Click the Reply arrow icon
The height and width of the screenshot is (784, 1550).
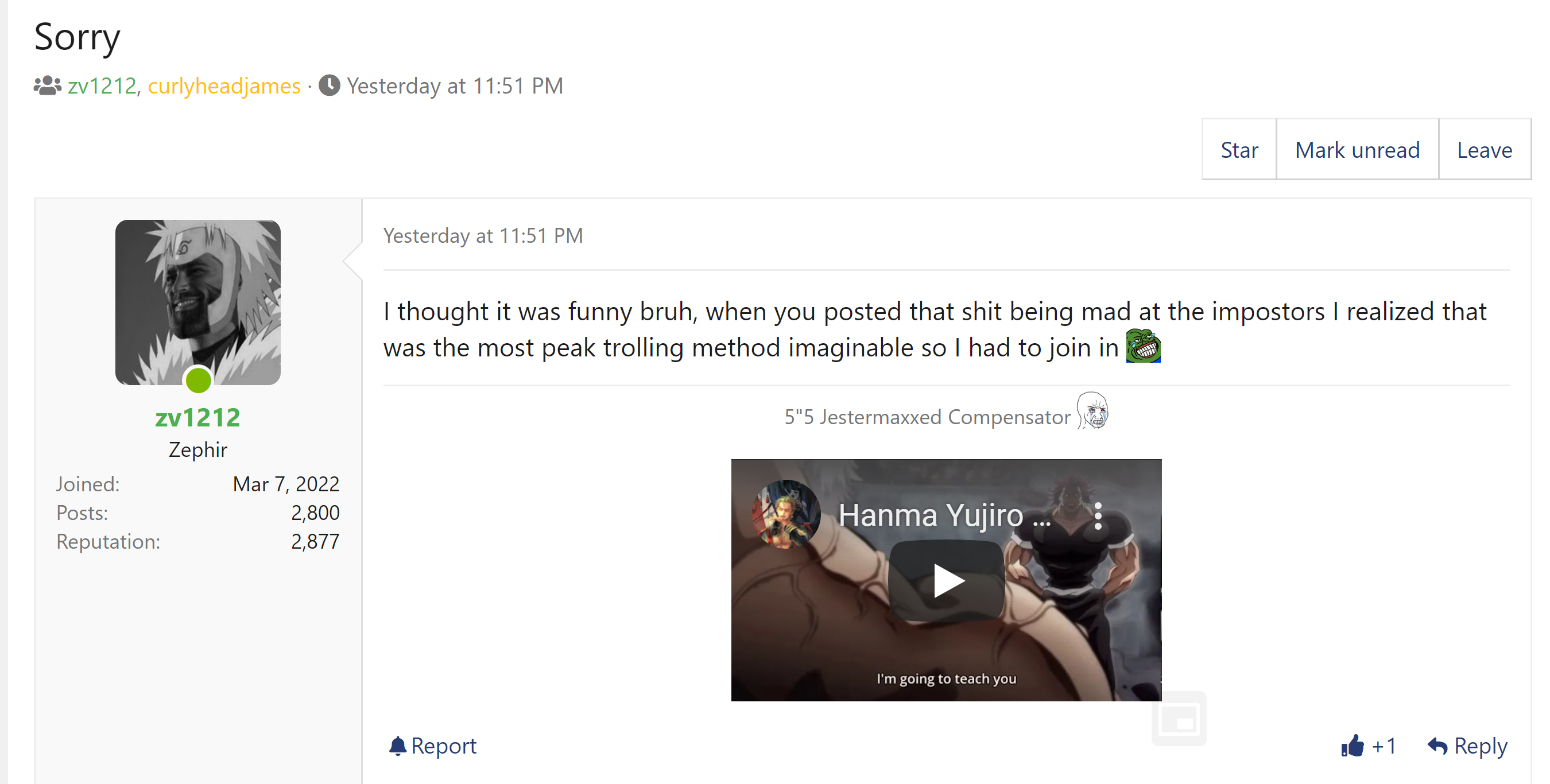click(1437, 746)
